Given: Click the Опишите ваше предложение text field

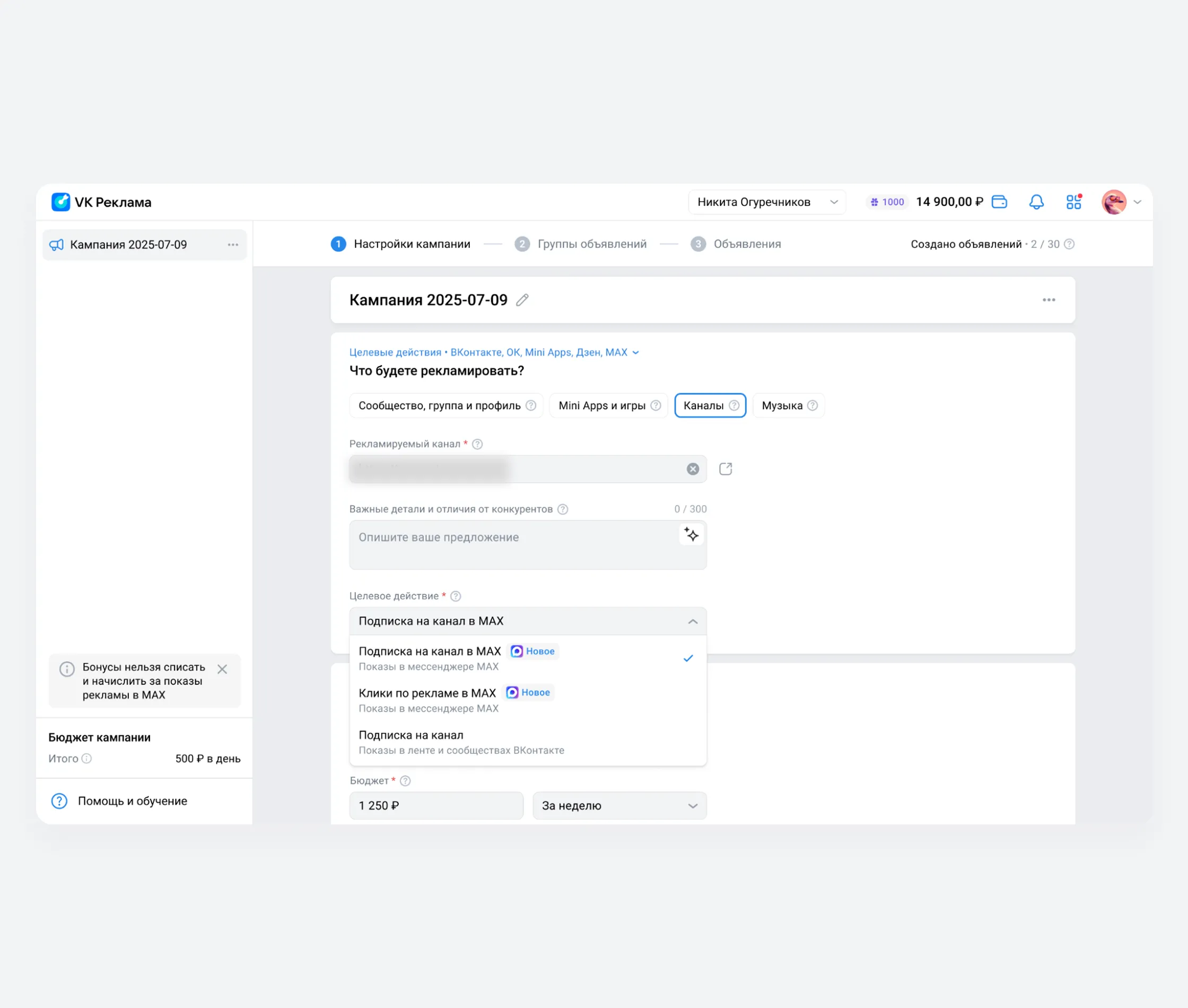Looking at the screenshot, I should [528, 544].
